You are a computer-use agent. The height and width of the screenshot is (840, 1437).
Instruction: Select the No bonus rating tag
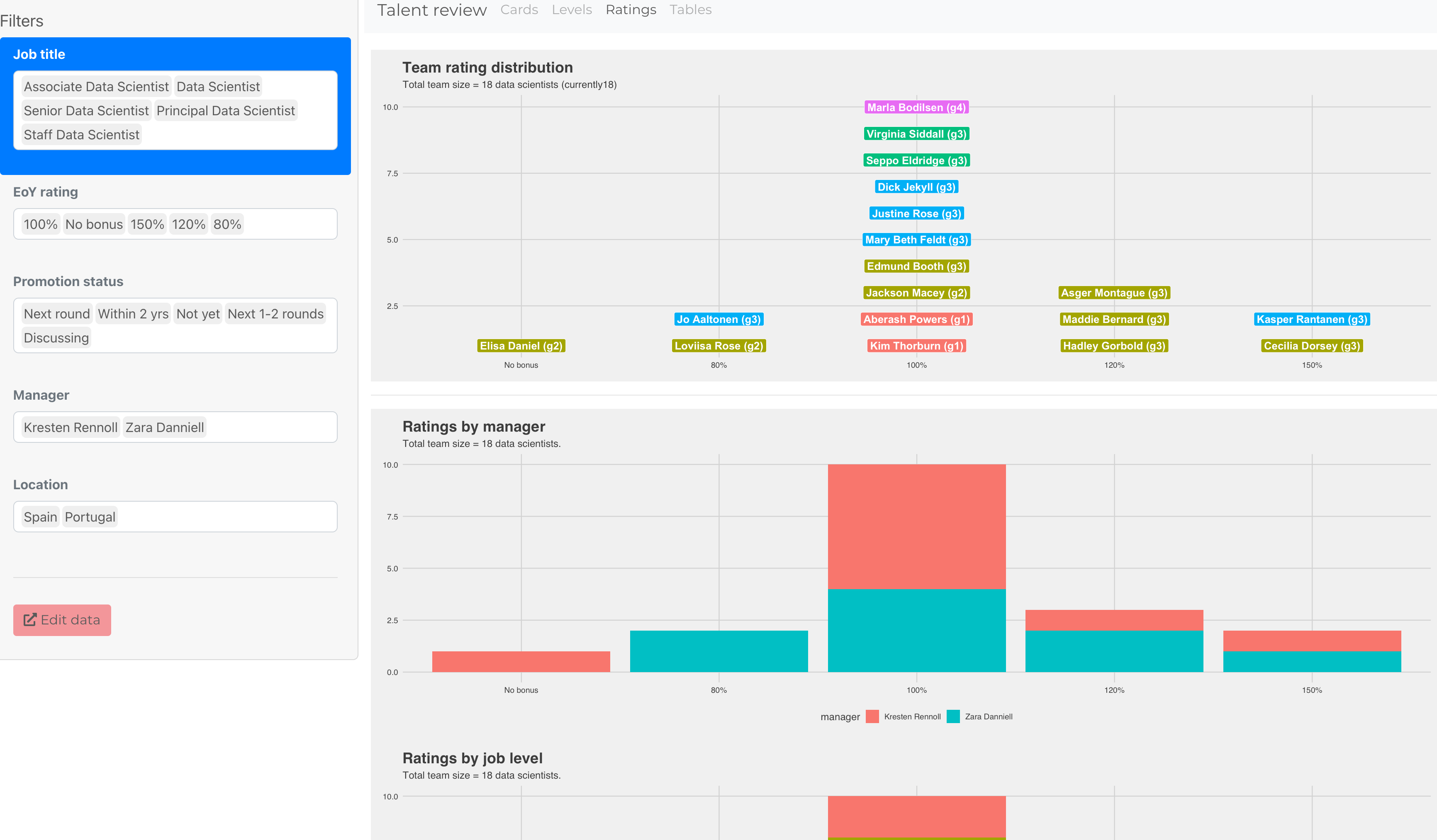(x=94, y=224)
